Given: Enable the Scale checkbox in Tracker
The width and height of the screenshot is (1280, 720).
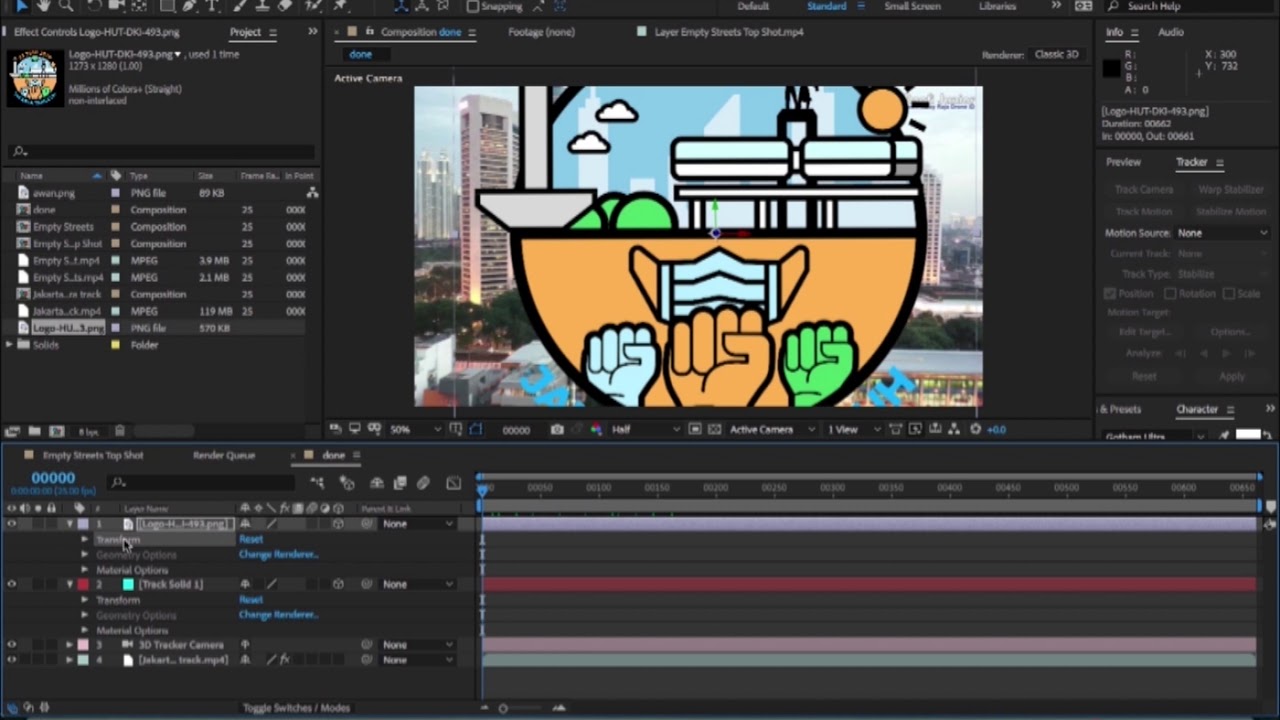Looking at the screenshot, I should (x=1228, y=294).
